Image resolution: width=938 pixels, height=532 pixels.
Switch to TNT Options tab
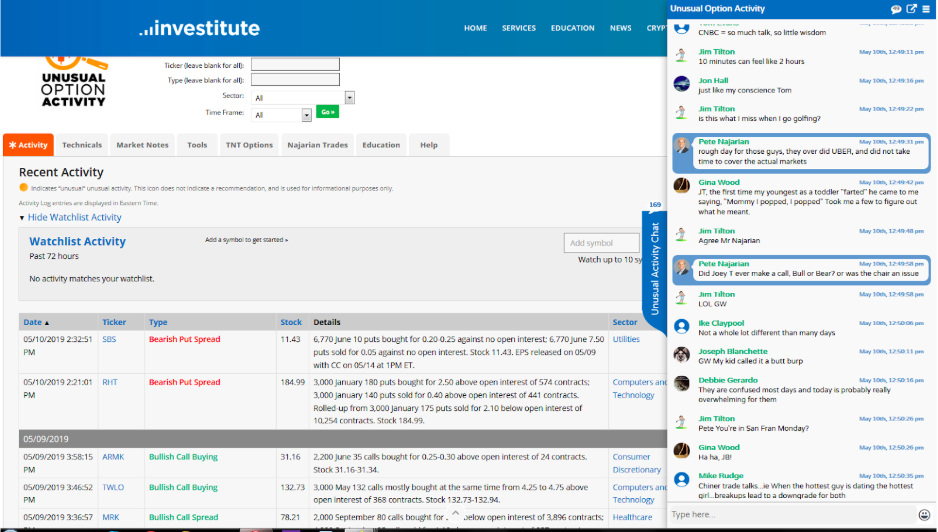pos(249,145)
